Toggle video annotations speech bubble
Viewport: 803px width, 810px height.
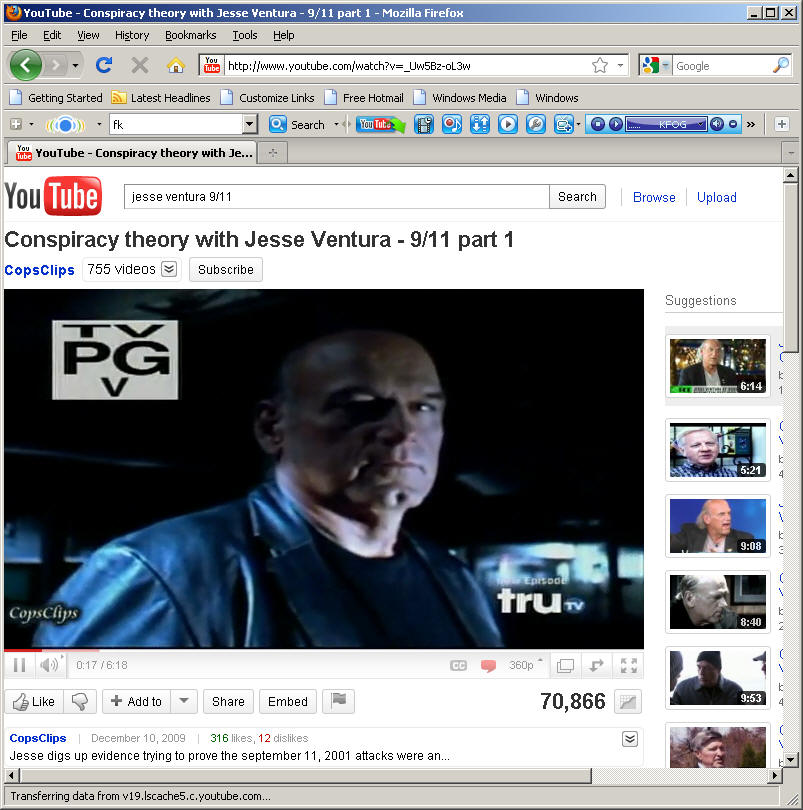tap(488, 665)
